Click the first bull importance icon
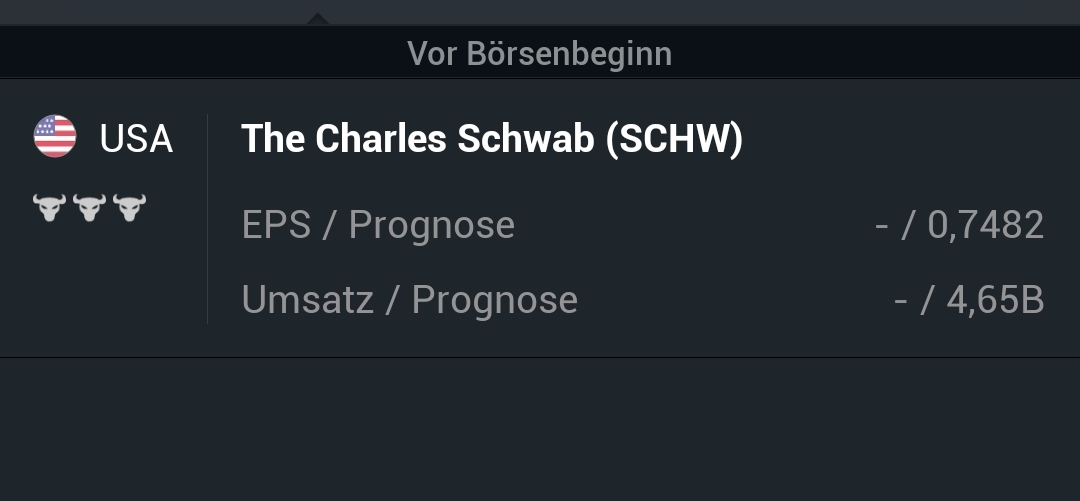The width and height of the screenshot is (1080, 501). pyautogui.click(x=49, y=208)
